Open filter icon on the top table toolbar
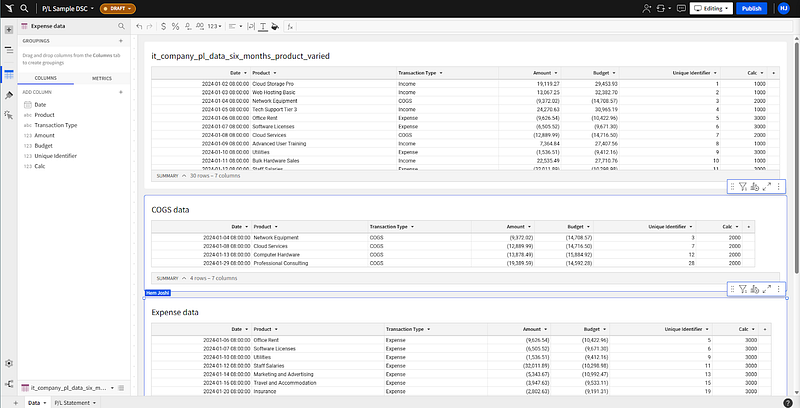The image size is (800, 408). (743, 187)
